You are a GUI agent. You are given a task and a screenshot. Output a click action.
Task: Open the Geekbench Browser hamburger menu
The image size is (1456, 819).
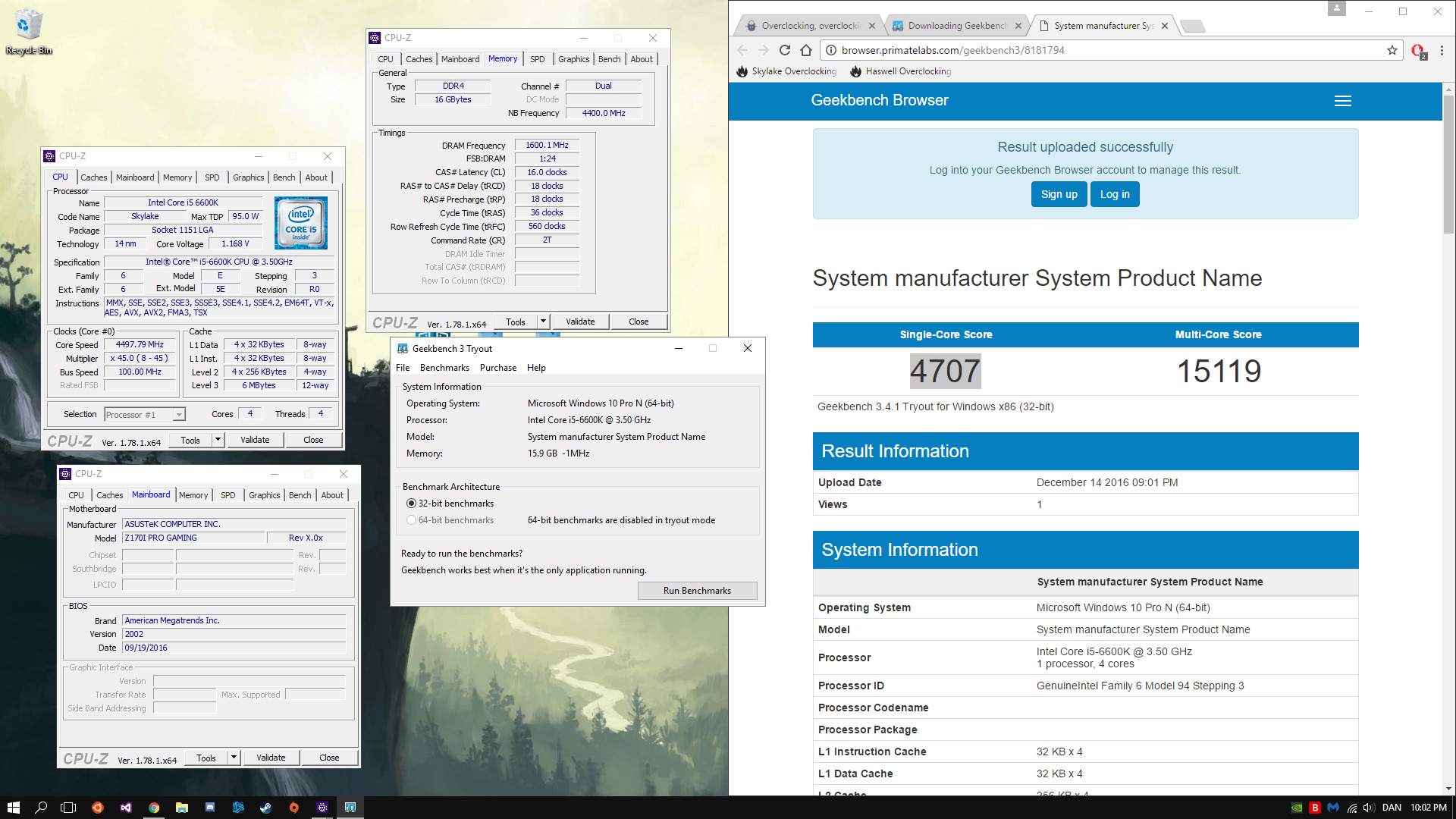coord(1343,101)
